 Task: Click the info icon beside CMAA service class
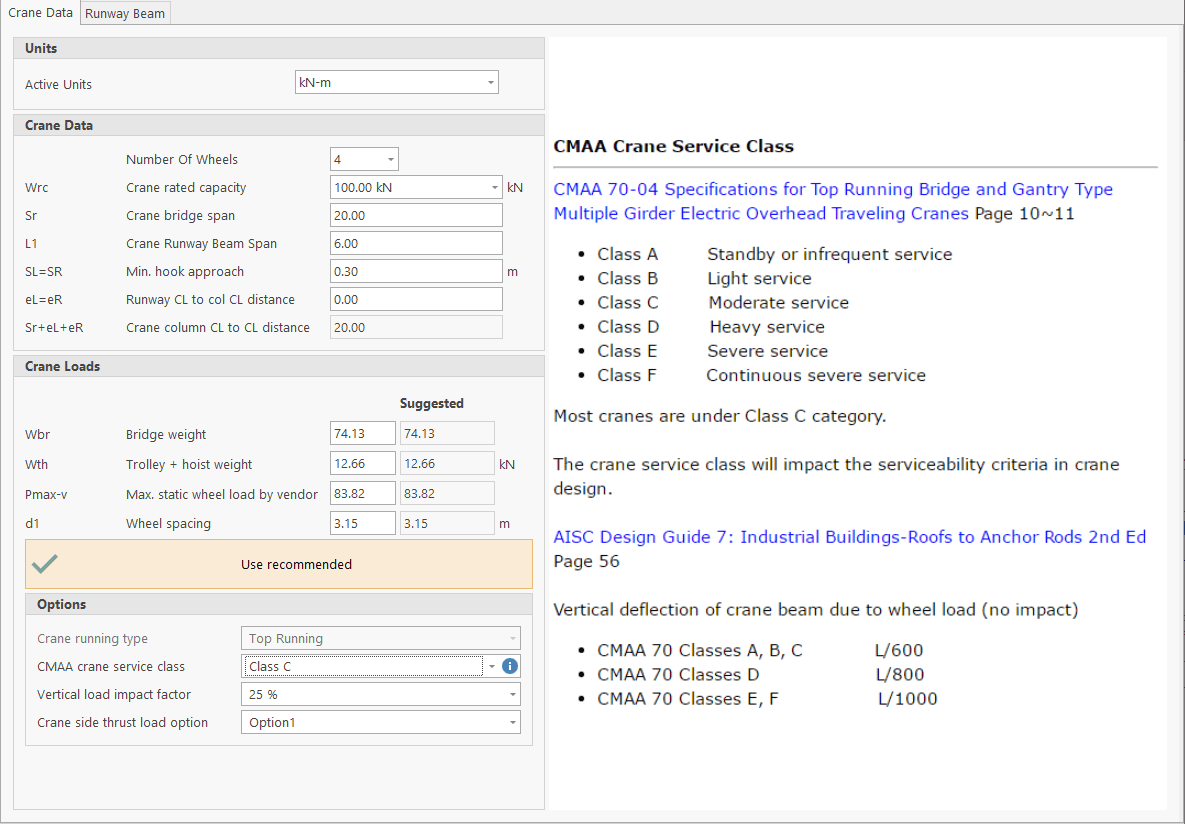(x=509, y=666)
